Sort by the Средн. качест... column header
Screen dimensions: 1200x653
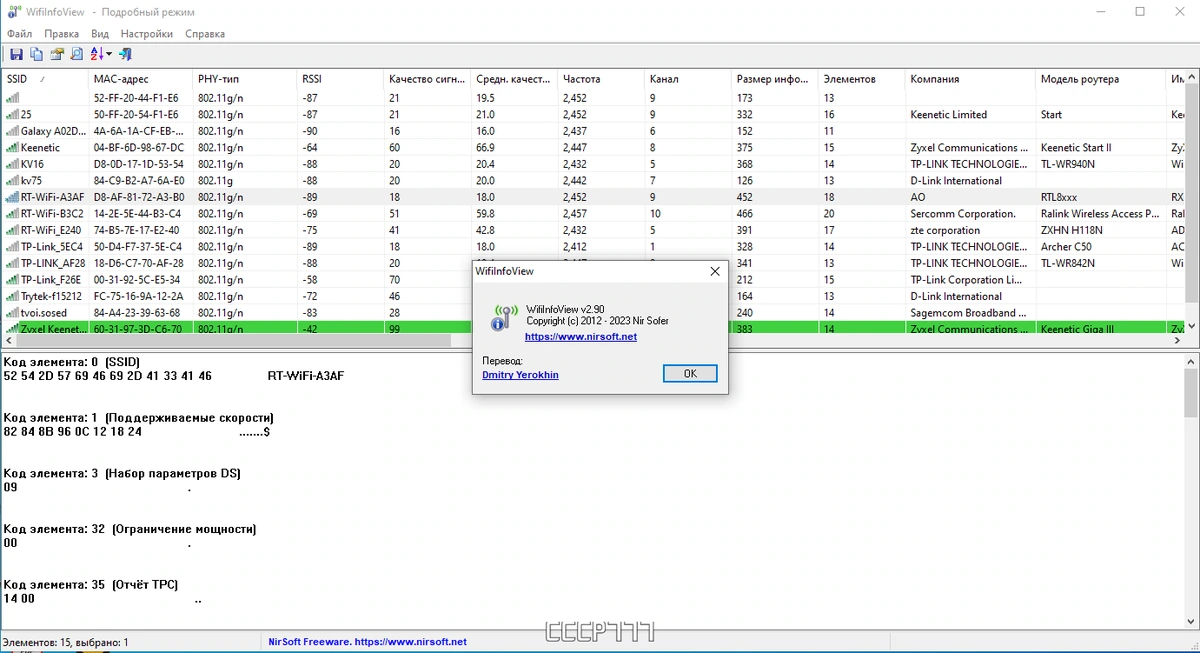514,79
